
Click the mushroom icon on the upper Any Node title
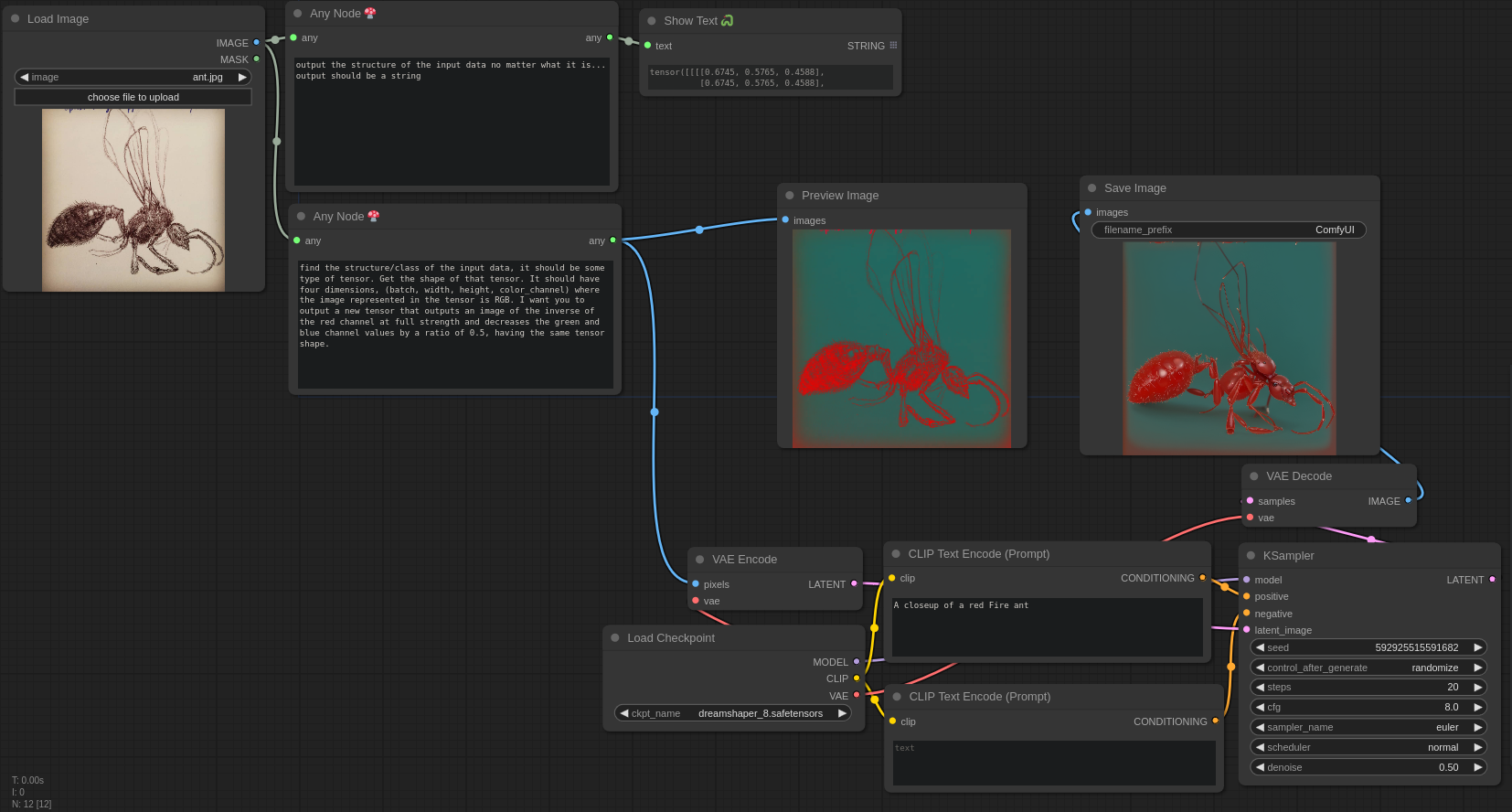coord(370,13)
